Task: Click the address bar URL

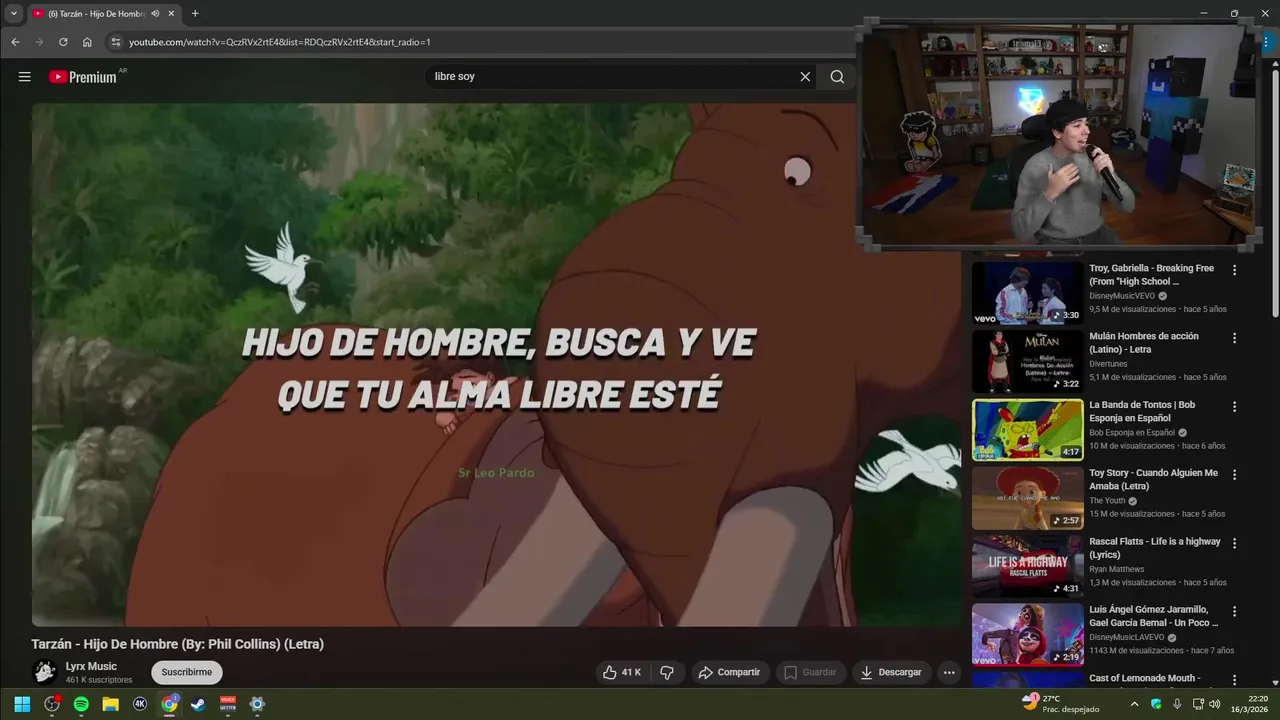Action: (x=280, y=42)
